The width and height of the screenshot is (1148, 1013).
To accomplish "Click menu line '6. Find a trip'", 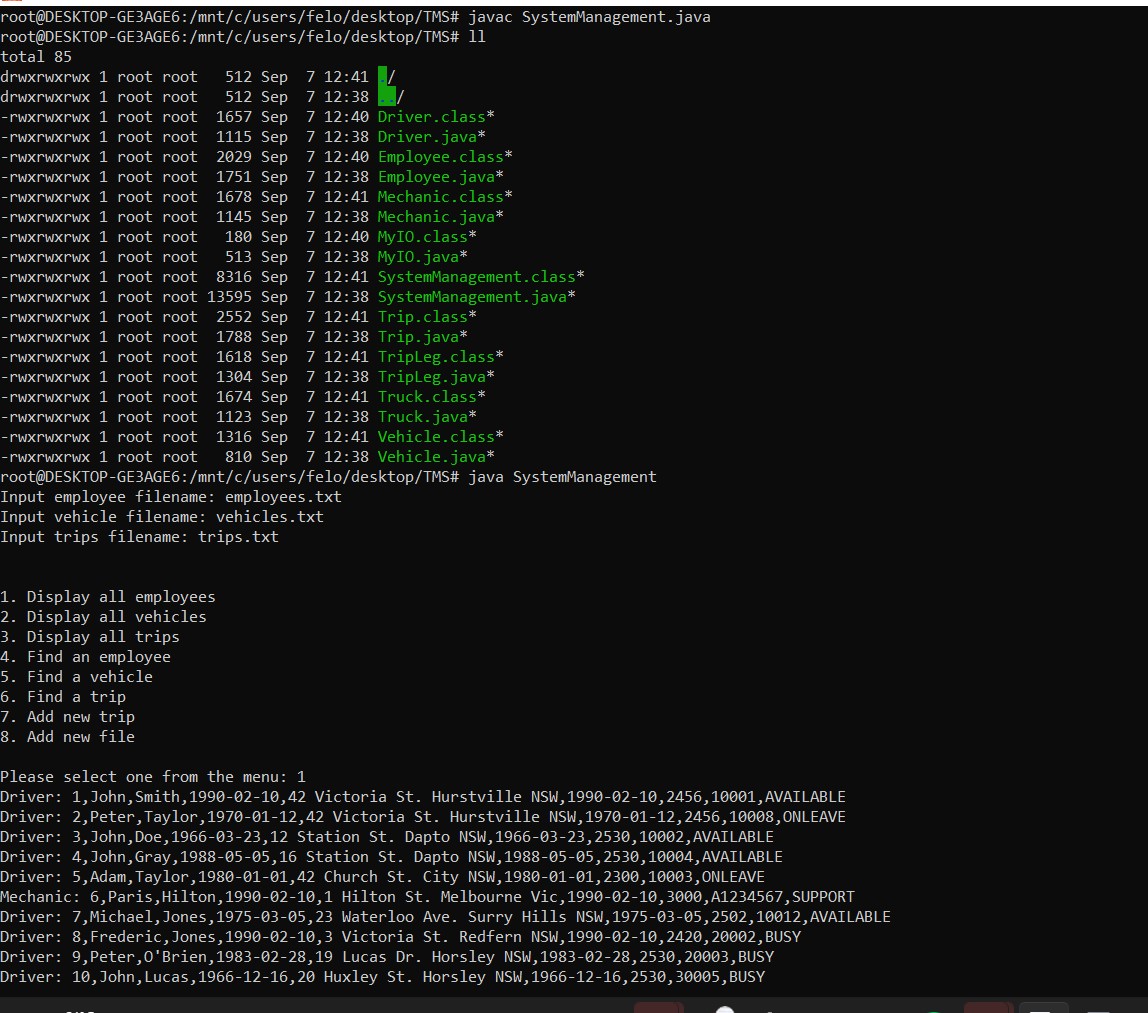I will coord(63,697).
